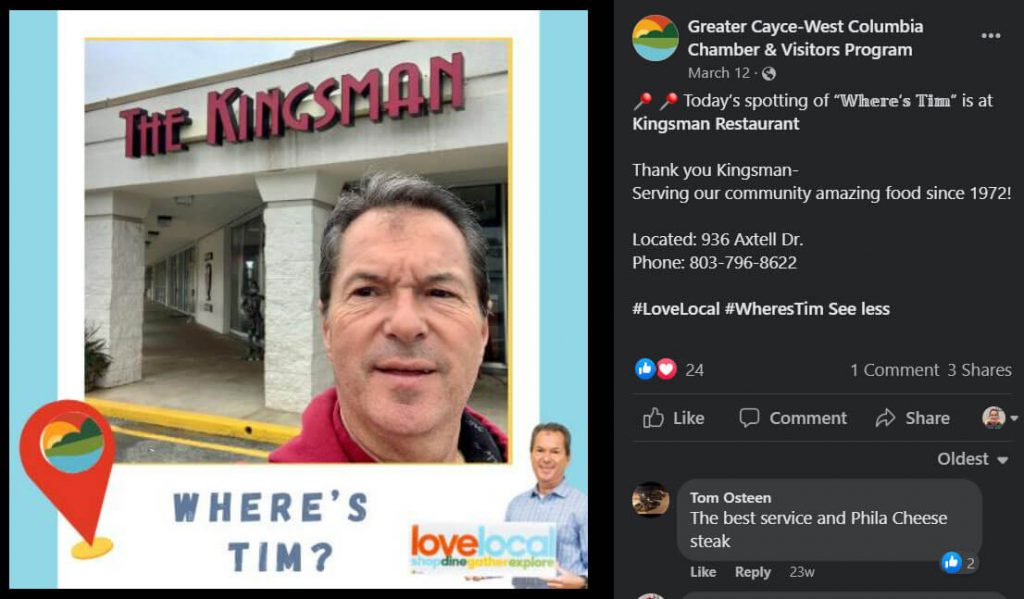This screenshot has width=1024, height=599.
Task: Click the Chamber page profile logo
Action: point(655,38)
